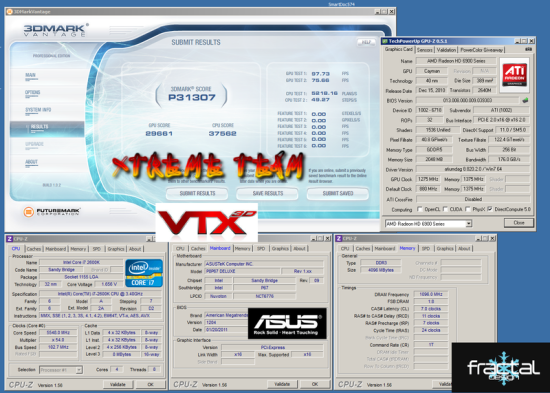Viewport: 550px width, 393px height.
Task: Switch to the Sensors tab in GPU-Z
Action: (x=424, y=50)
